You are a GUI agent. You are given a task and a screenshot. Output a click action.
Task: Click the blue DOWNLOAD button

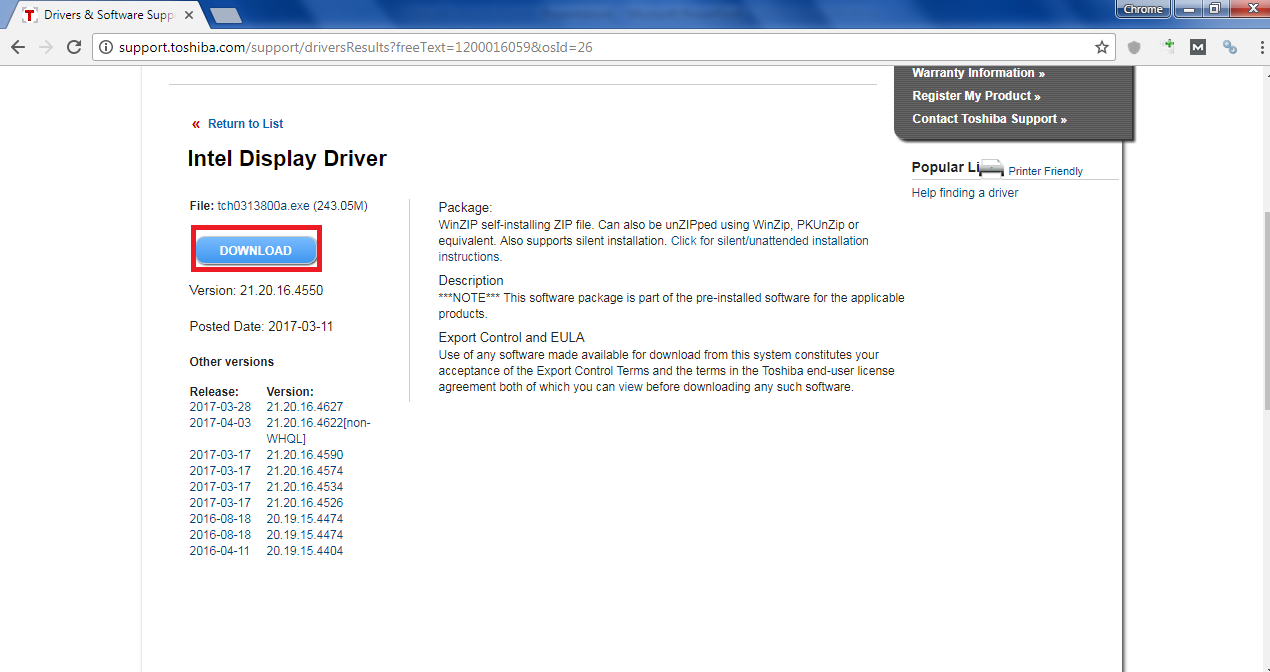256,250
